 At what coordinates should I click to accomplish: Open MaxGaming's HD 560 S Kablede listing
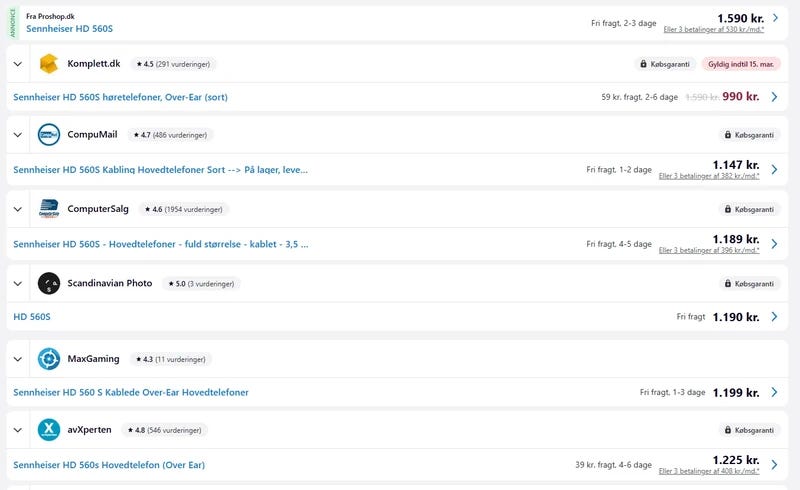(x=131, y=392)
